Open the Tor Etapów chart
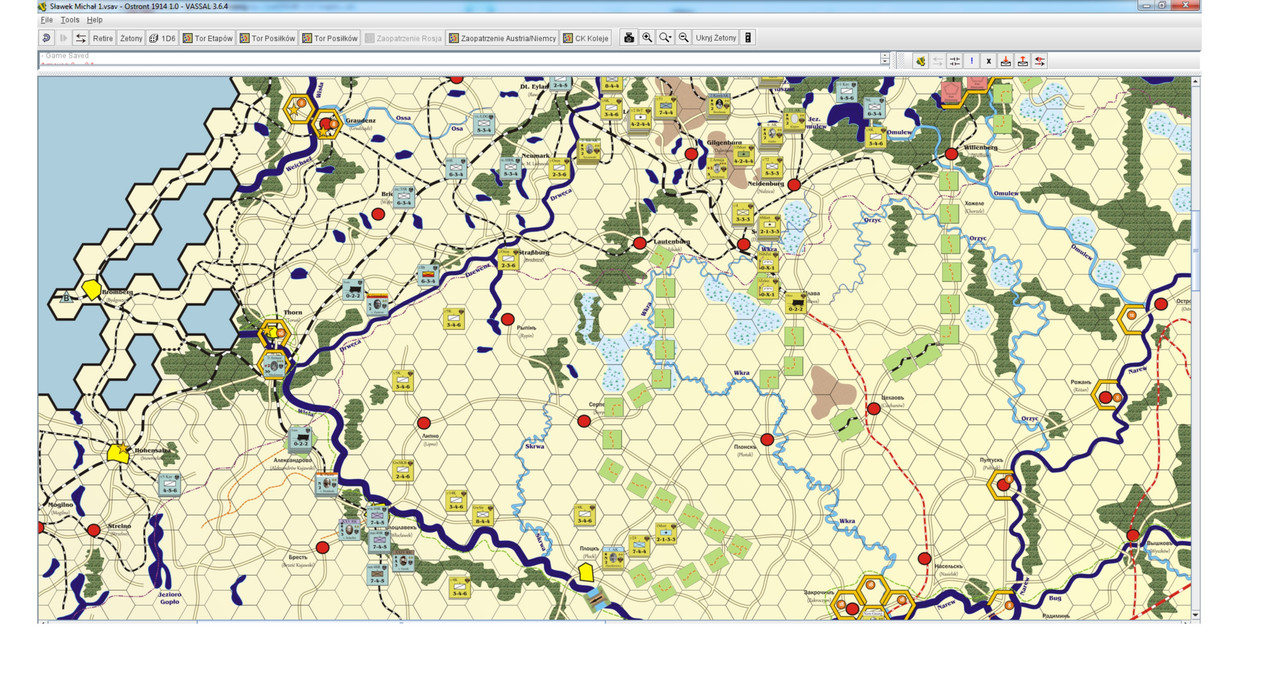The image size is (1280, 693). click(208, 38)
